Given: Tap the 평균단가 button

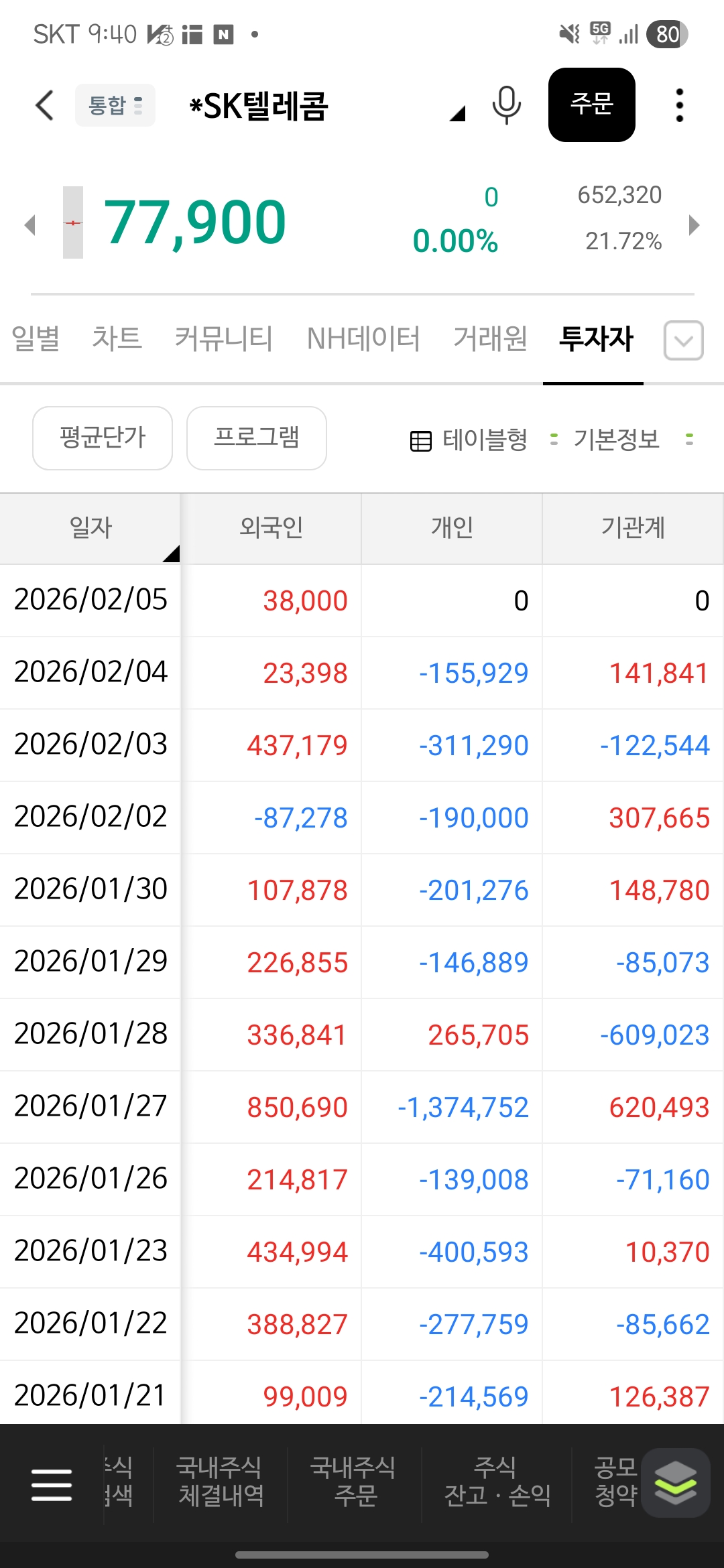Looking at the screenshot, I should [103, 438].
